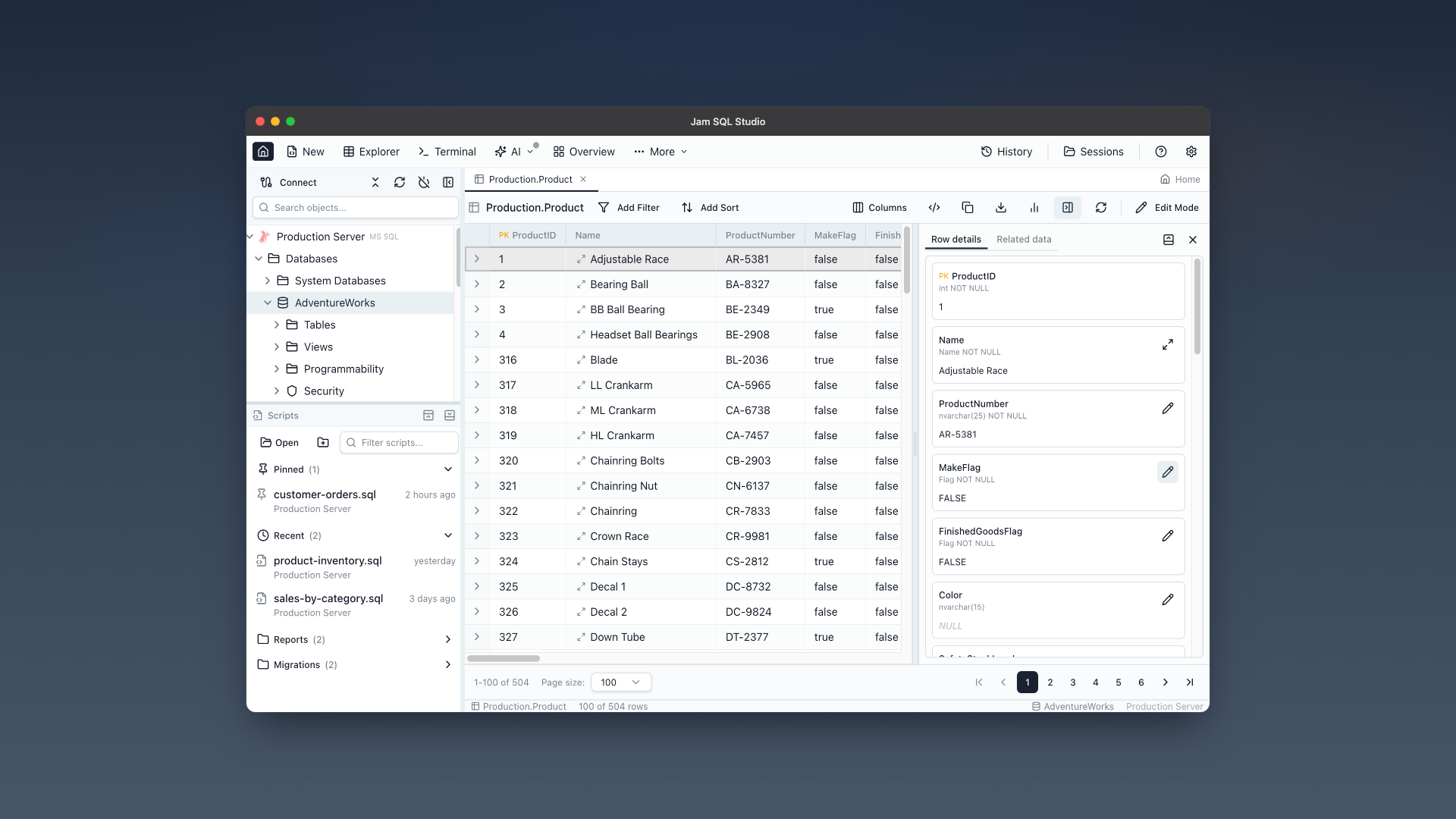
Task: Open the SQL code view icon in toolbar
Action: [x=934, y=207]
